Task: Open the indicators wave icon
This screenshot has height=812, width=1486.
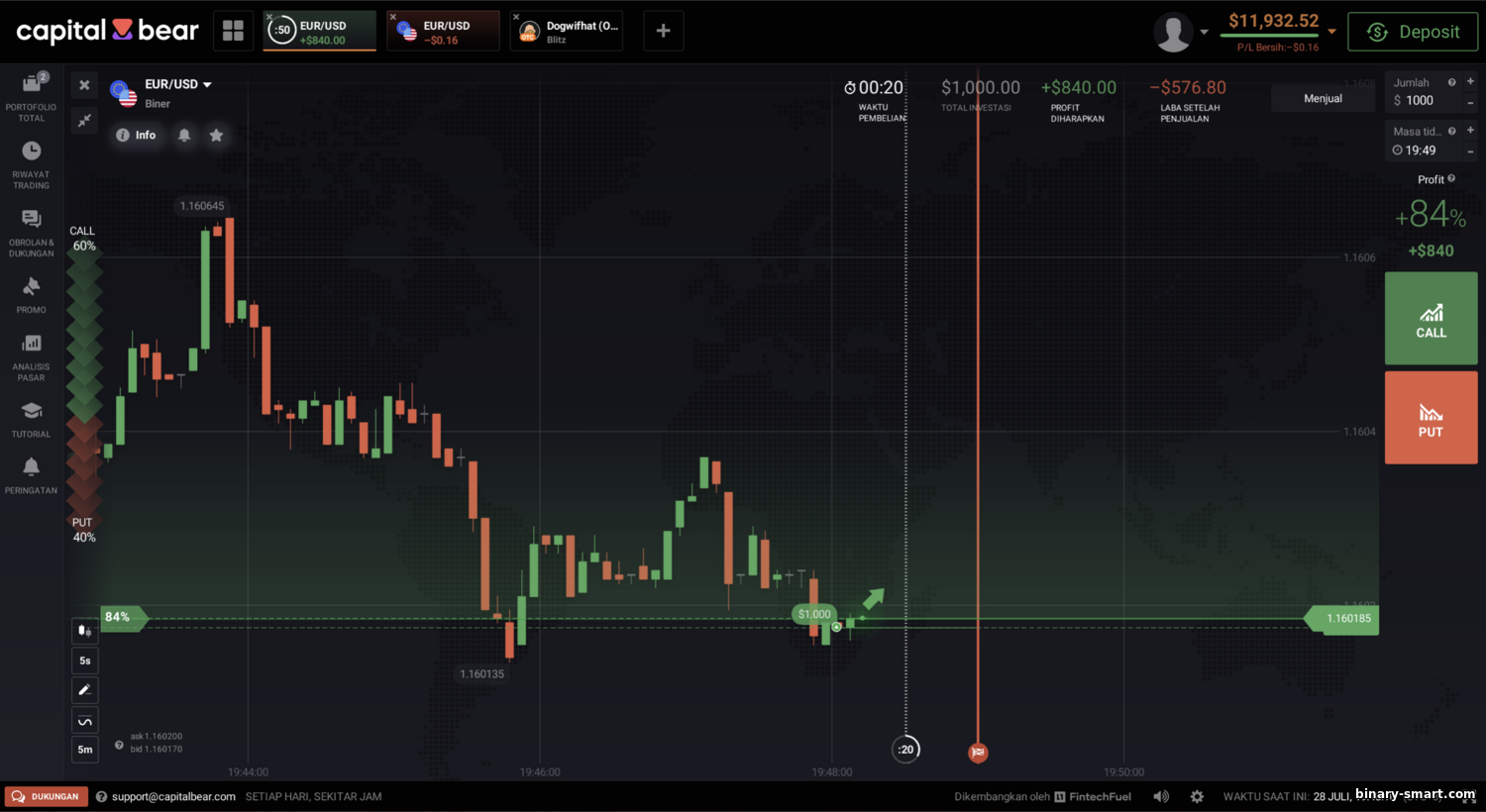Action: pos(85,721)
